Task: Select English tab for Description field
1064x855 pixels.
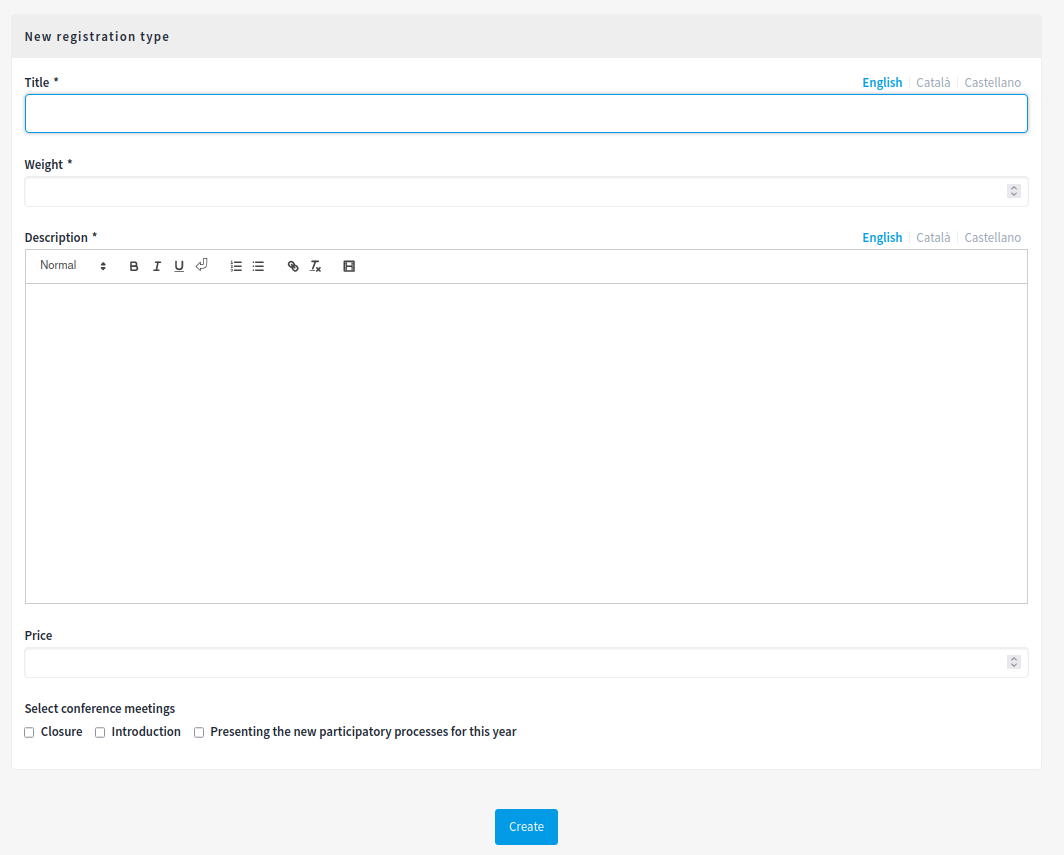Action: (882, 238)
